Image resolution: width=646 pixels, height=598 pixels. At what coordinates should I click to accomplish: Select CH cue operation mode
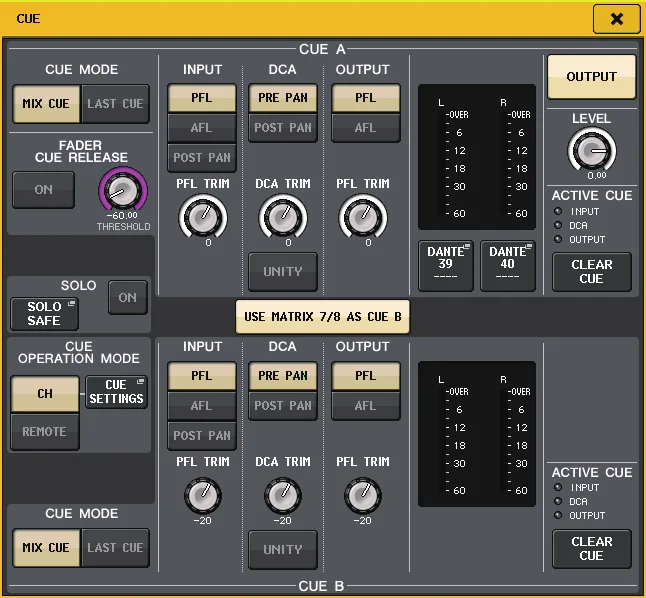coord(45,394)
